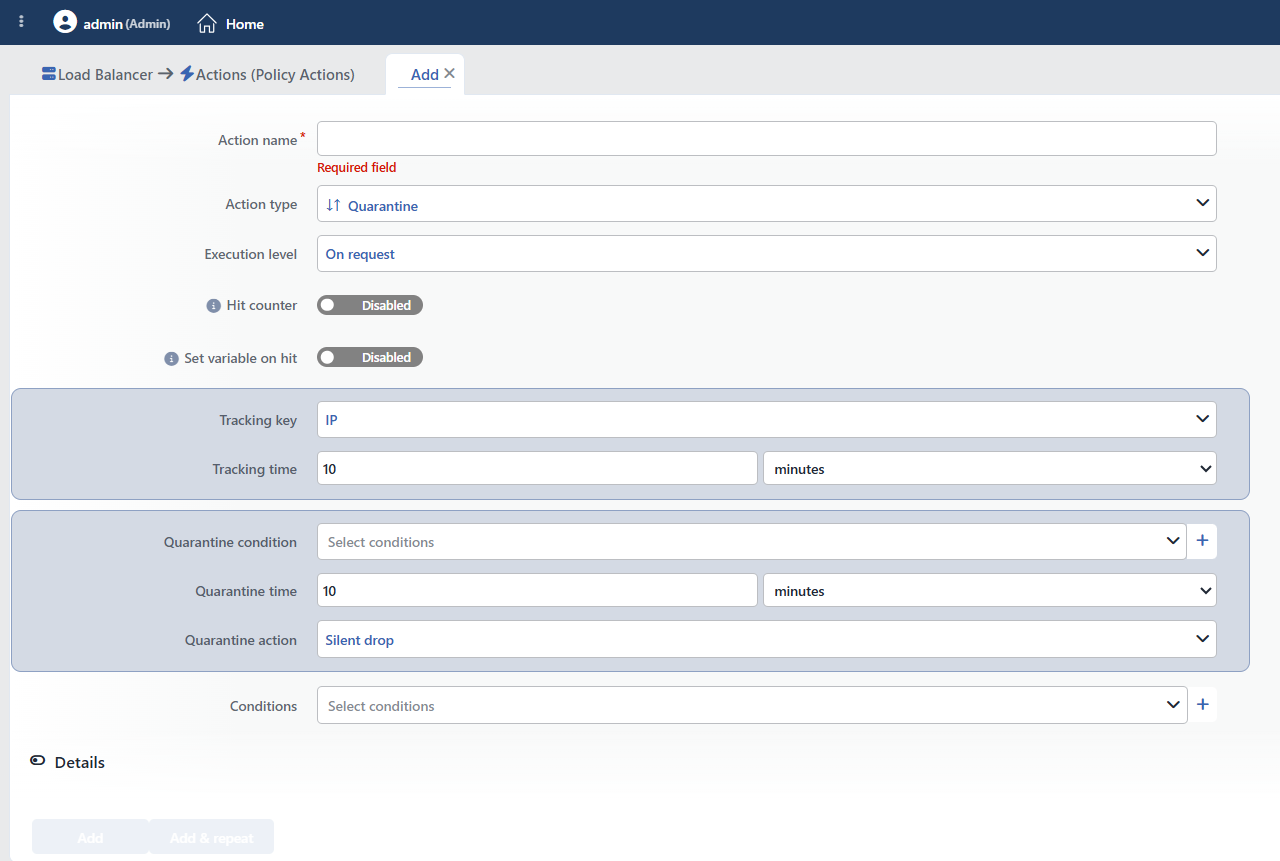Click the Action name input field

(x=766, y=138)
